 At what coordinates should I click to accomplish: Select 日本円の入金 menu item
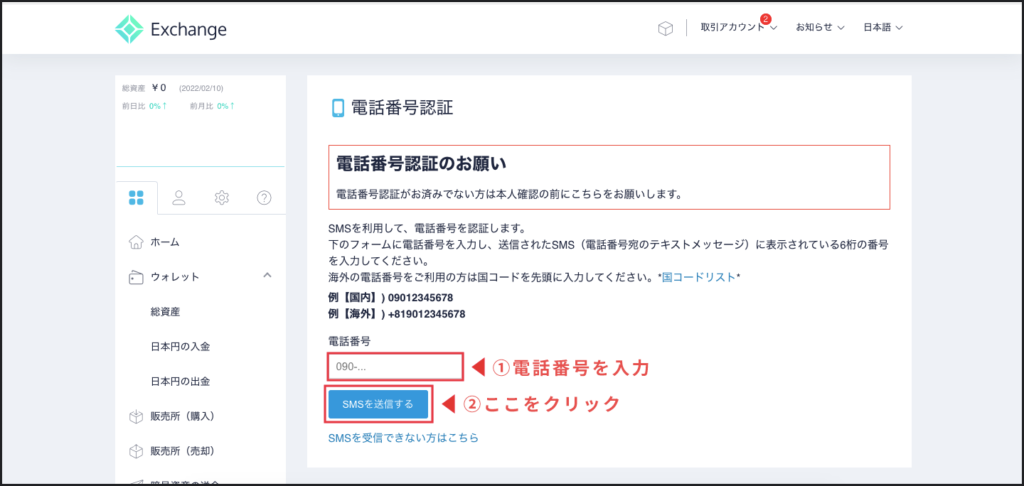pyautogui.click(x=180, y=347)
